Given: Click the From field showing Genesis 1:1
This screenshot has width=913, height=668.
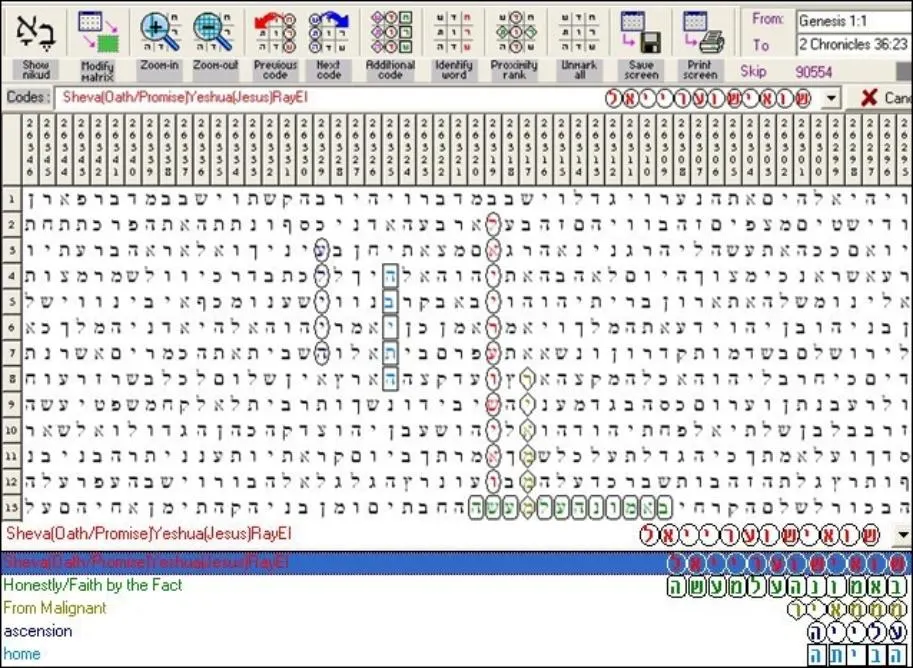Looking at the screenshot, I should pos(854,21).
